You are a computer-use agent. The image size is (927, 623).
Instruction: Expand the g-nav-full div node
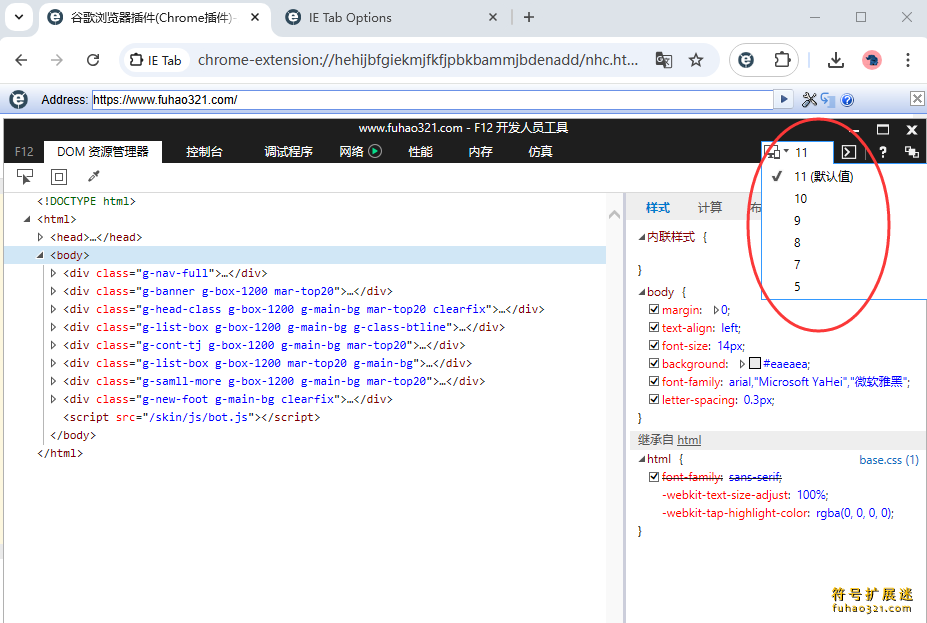point(53,273)
